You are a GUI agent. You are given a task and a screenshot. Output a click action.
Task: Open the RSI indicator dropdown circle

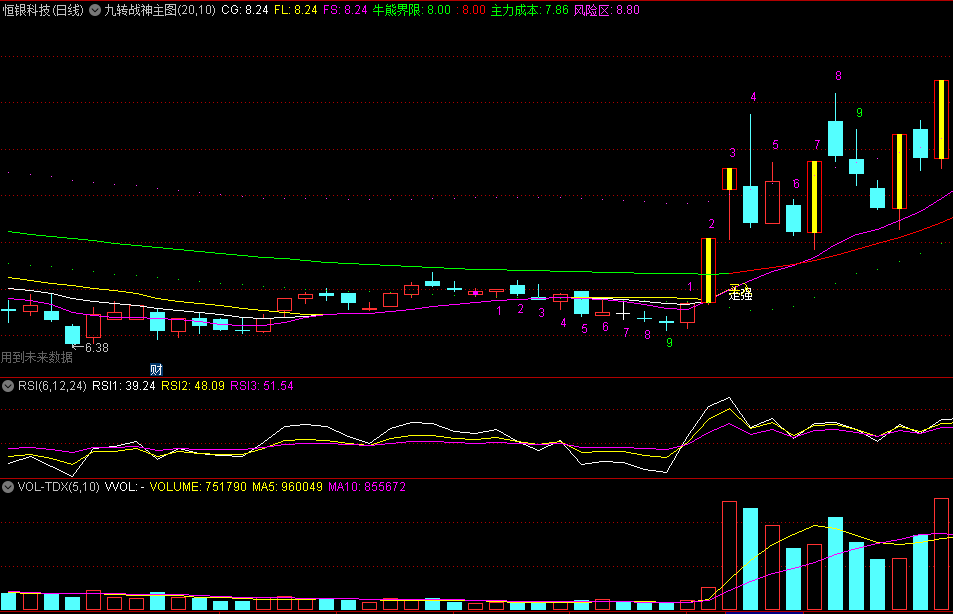pos(8,386)
